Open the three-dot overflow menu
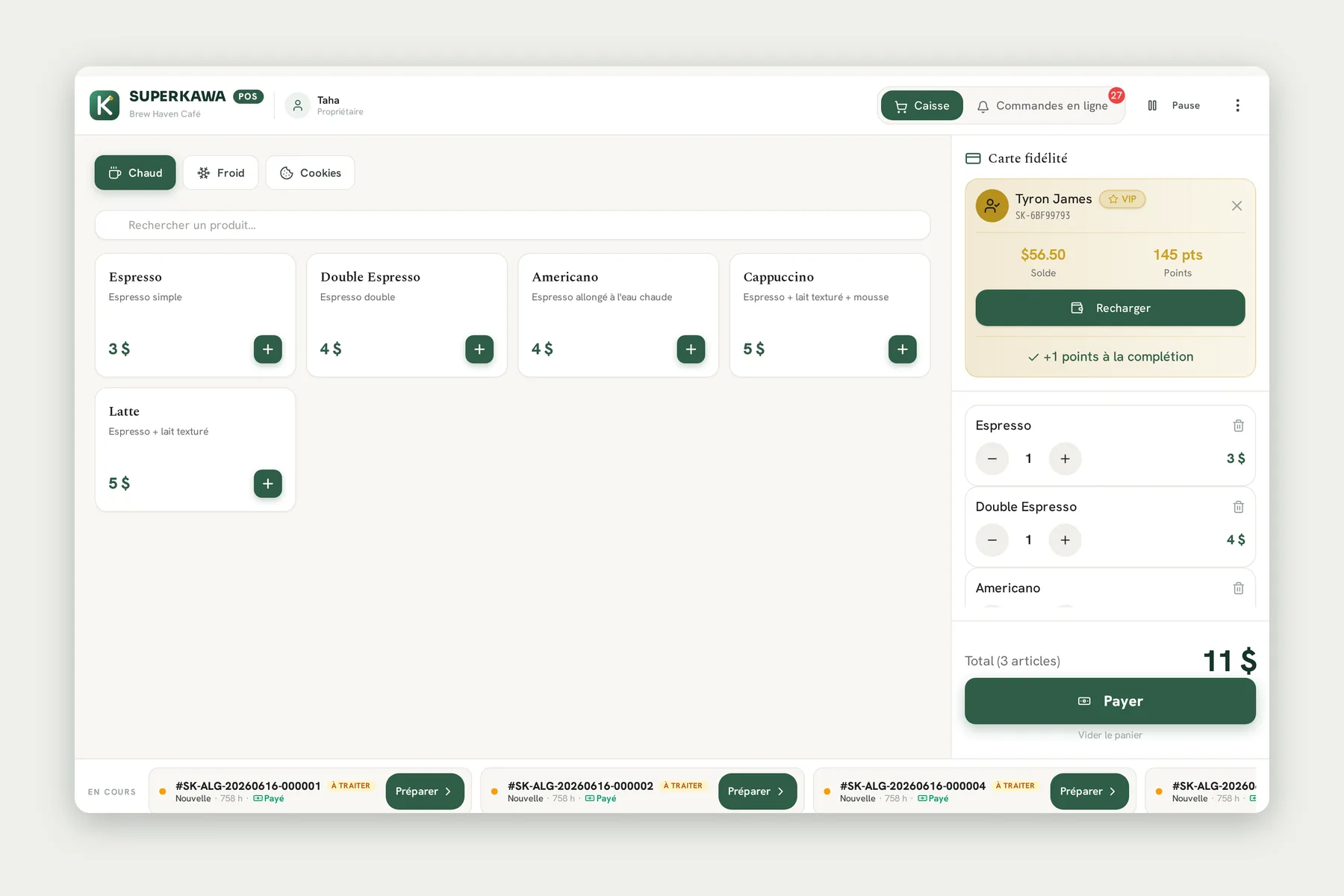The image size is (1344, 896). tap(1237, 105)
